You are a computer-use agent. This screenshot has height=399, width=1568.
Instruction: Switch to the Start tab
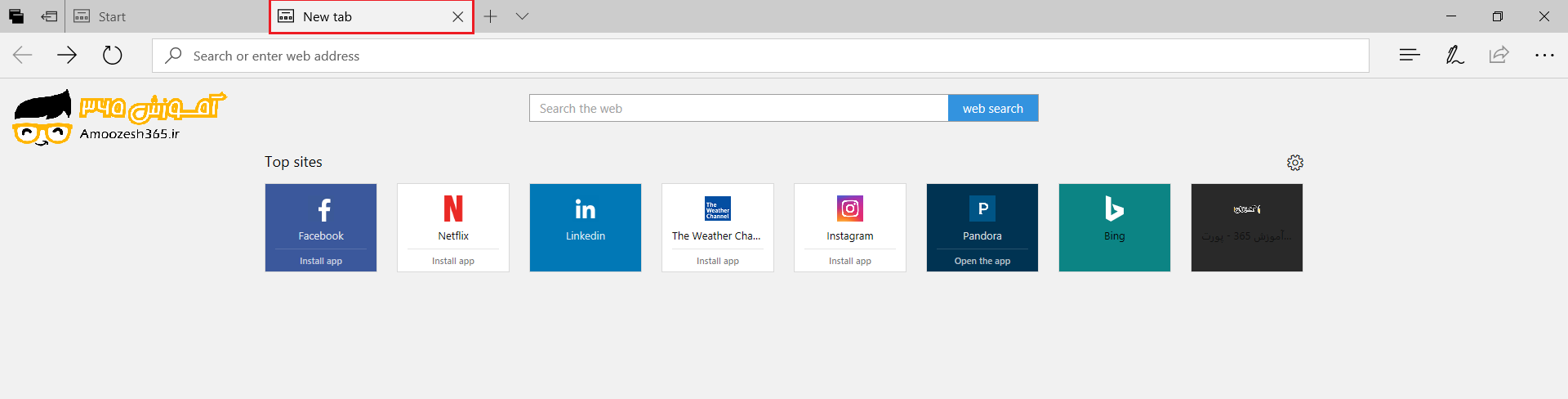click(167, 16)
